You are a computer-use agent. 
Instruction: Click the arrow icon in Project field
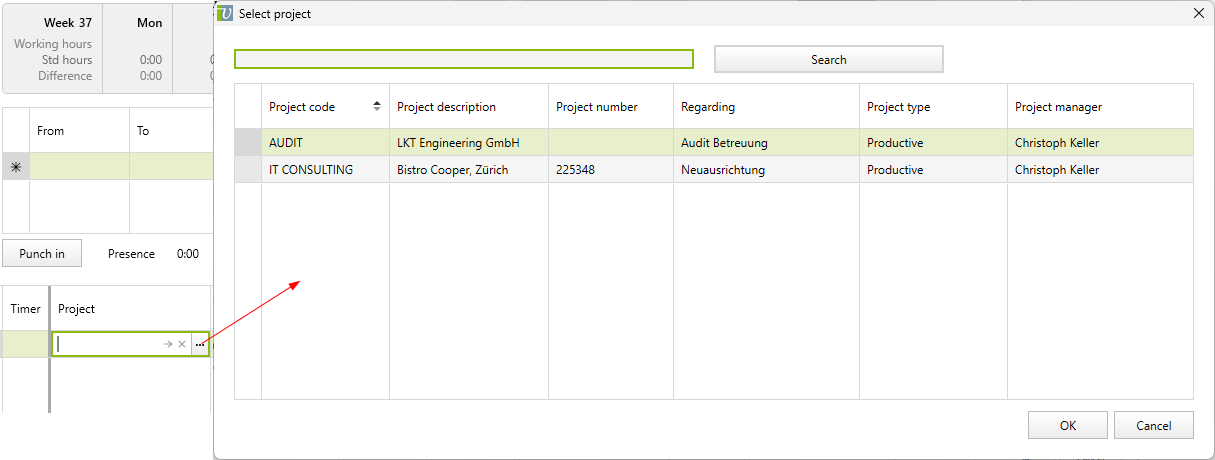tap(168, 344)
